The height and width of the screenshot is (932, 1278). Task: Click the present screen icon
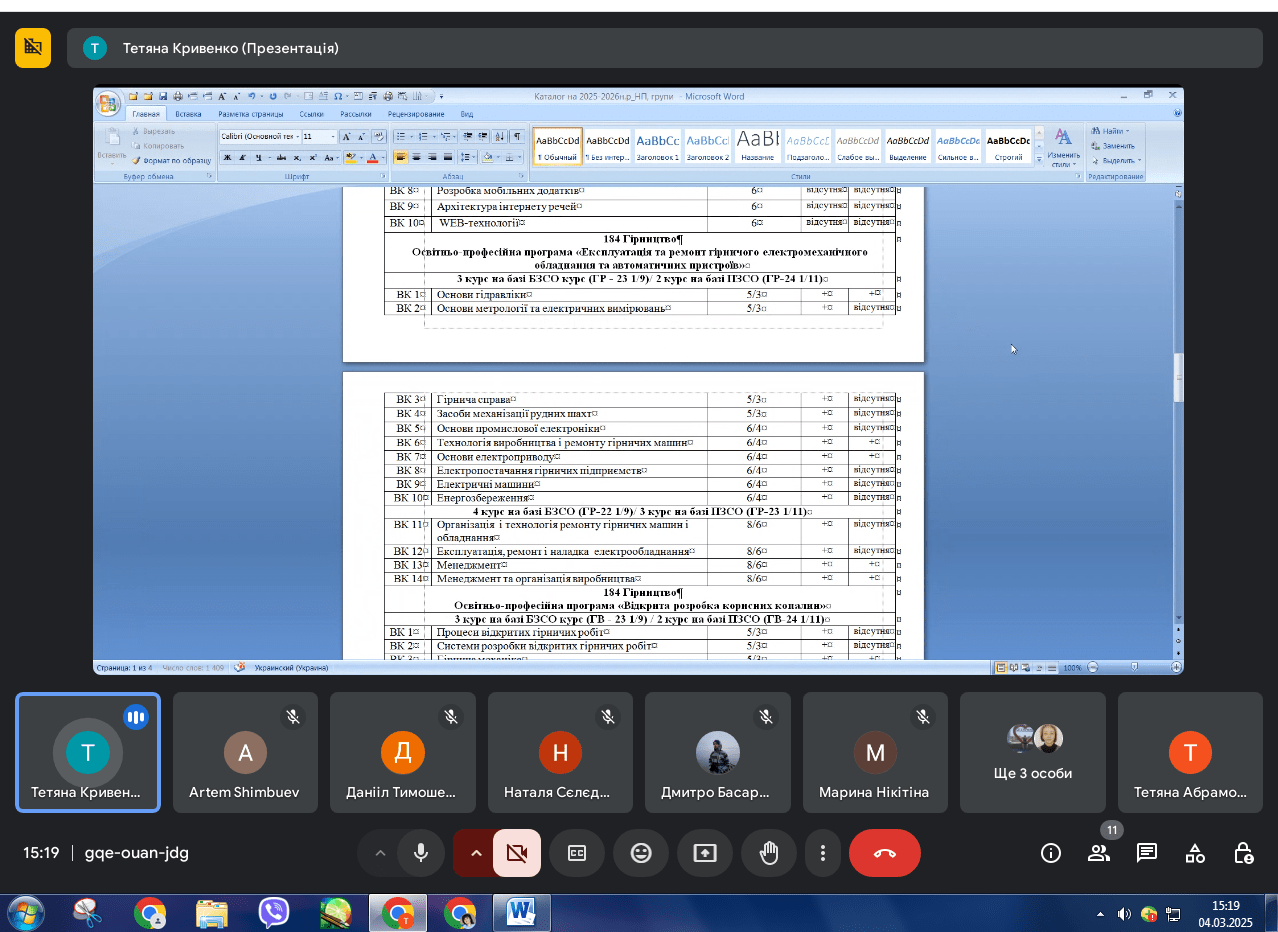click(x=705, y=853)
